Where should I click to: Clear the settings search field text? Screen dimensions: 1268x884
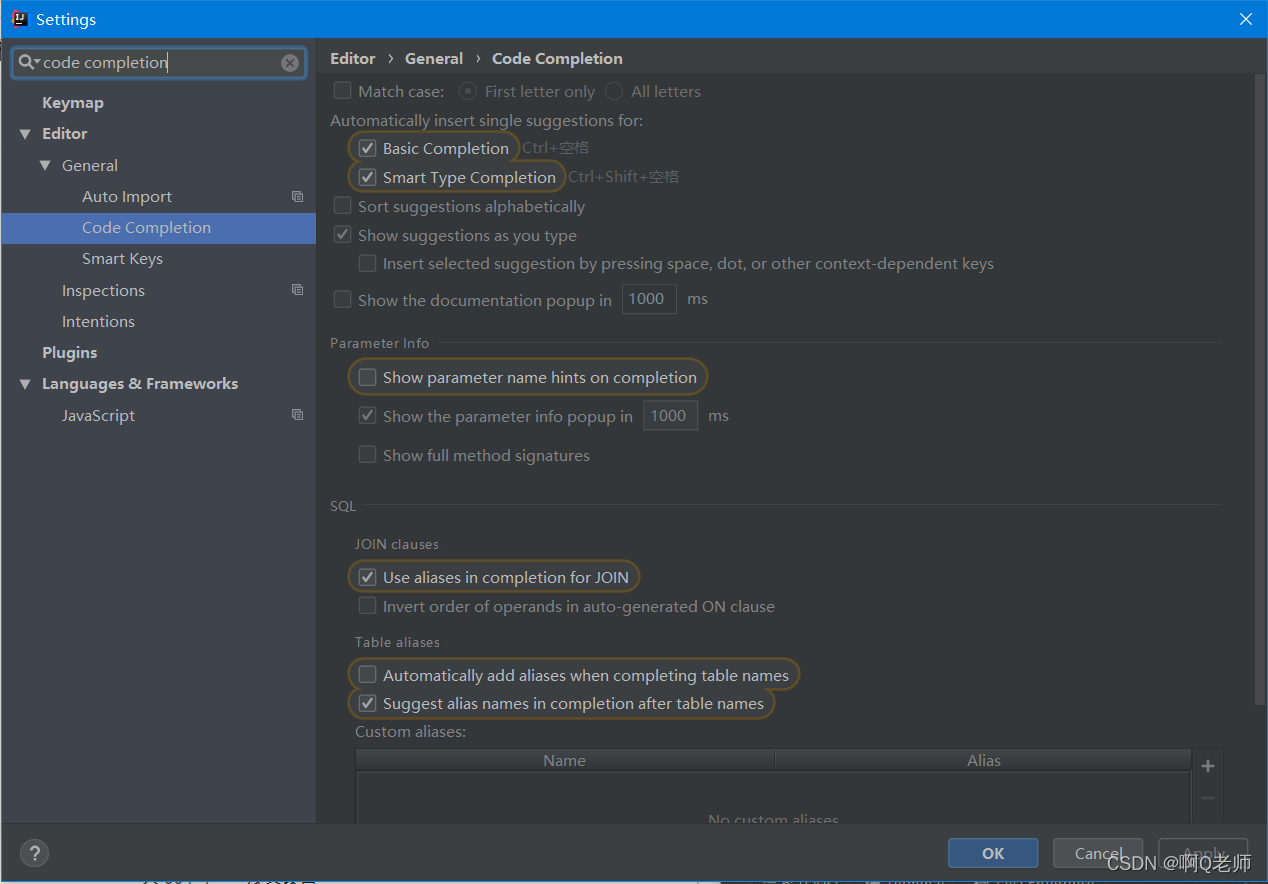[x=290, y=63]
